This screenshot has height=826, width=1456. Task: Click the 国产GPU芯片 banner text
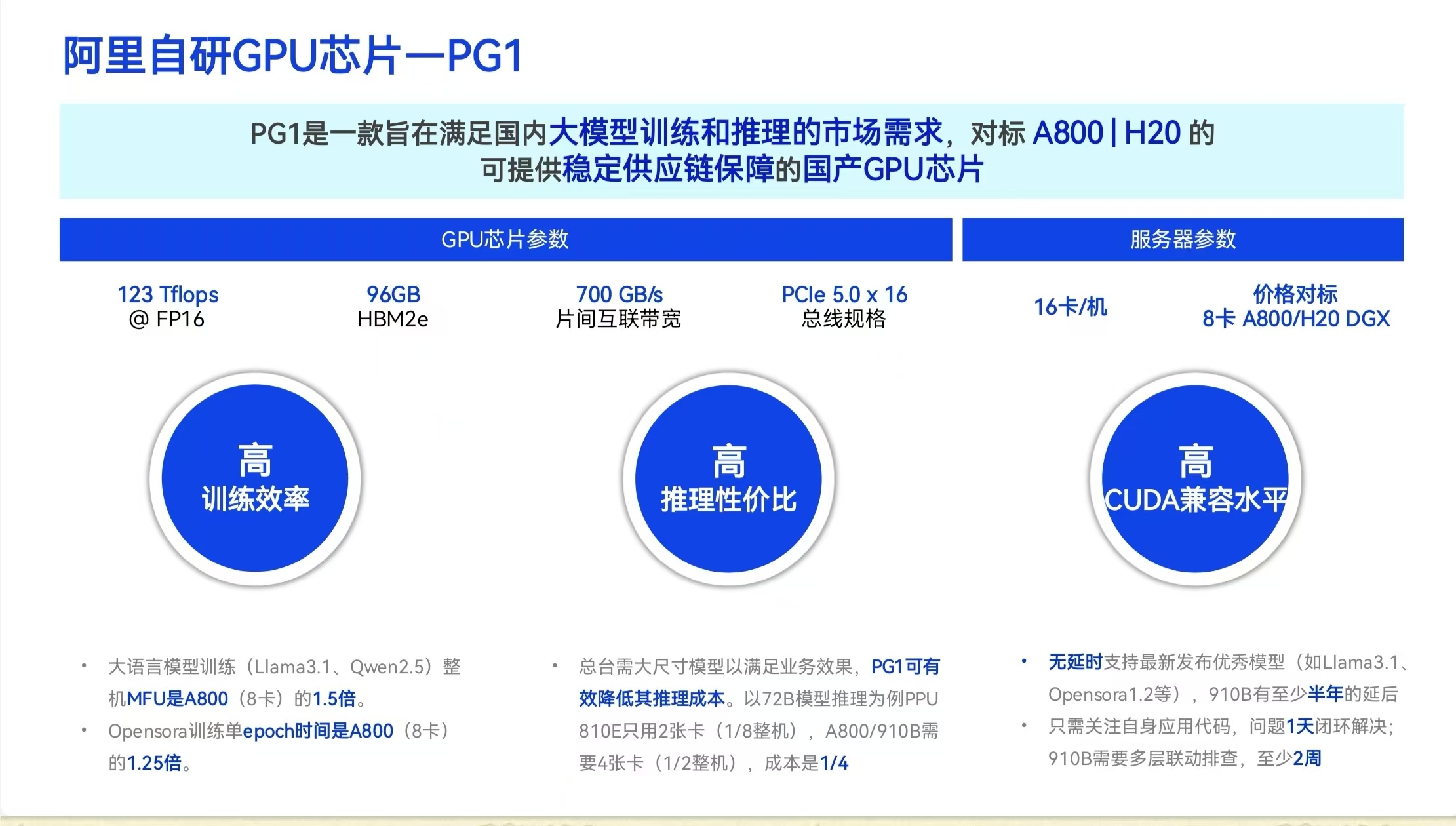coord(894,169)
